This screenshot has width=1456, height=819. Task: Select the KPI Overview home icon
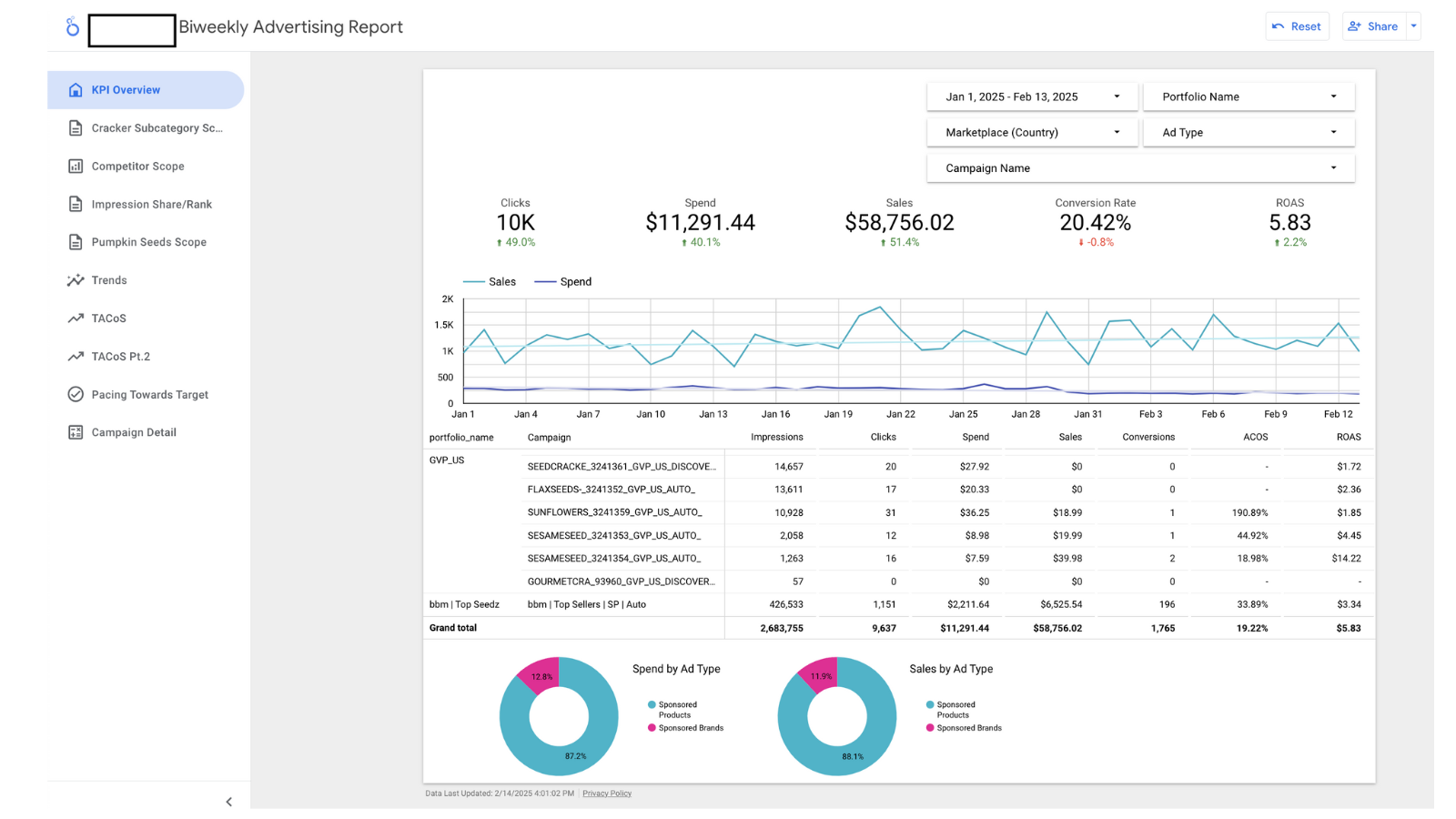74,89
